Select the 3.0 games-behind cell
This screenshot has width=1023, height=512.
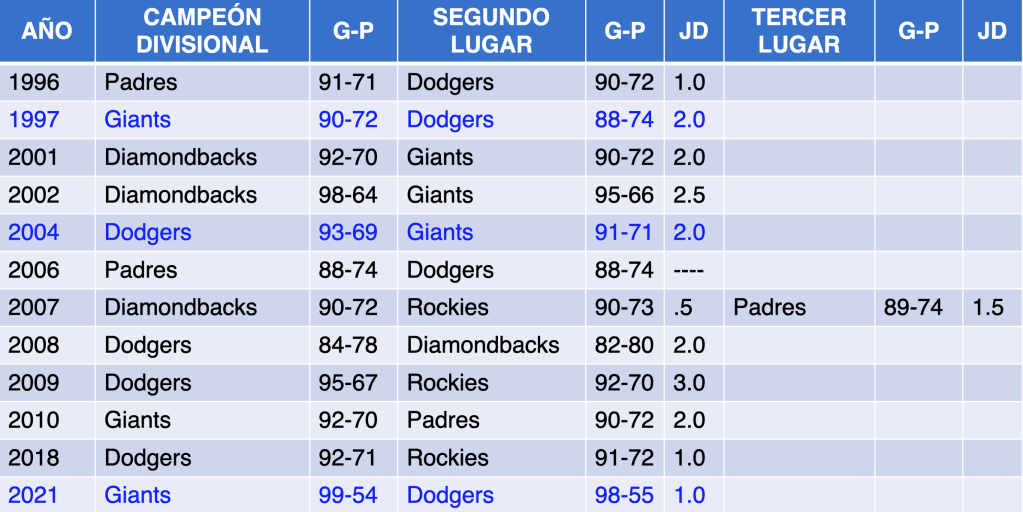coord(689,382)
